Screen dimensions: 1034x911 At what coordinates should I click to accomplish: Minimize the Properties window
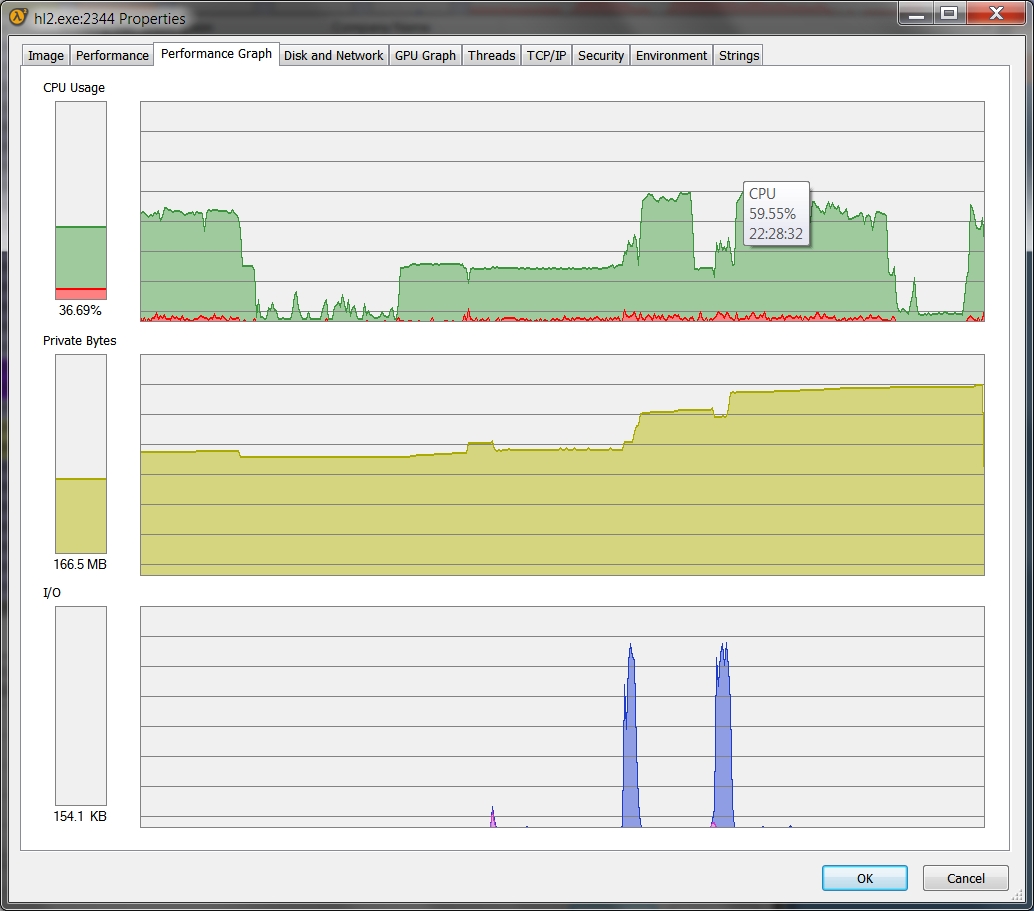(x=916, y=14)
